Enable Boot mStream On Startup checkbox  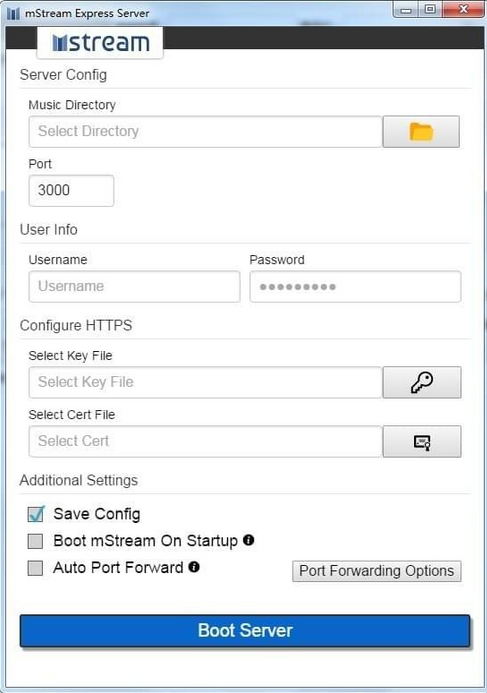(35, 541)
